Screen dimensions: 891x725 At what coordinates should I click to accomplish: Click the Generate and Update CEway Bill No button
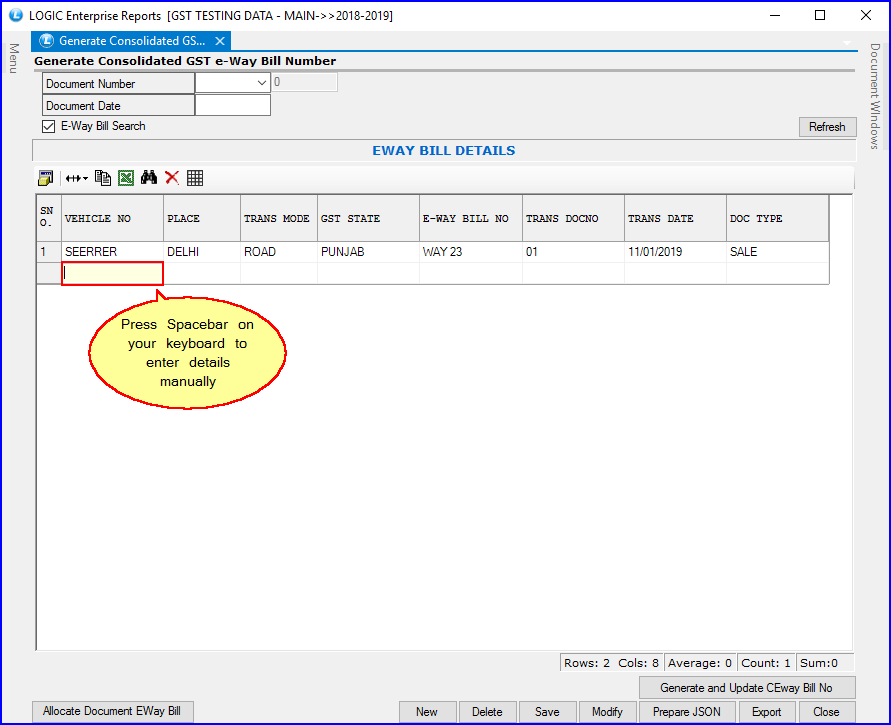747,688
